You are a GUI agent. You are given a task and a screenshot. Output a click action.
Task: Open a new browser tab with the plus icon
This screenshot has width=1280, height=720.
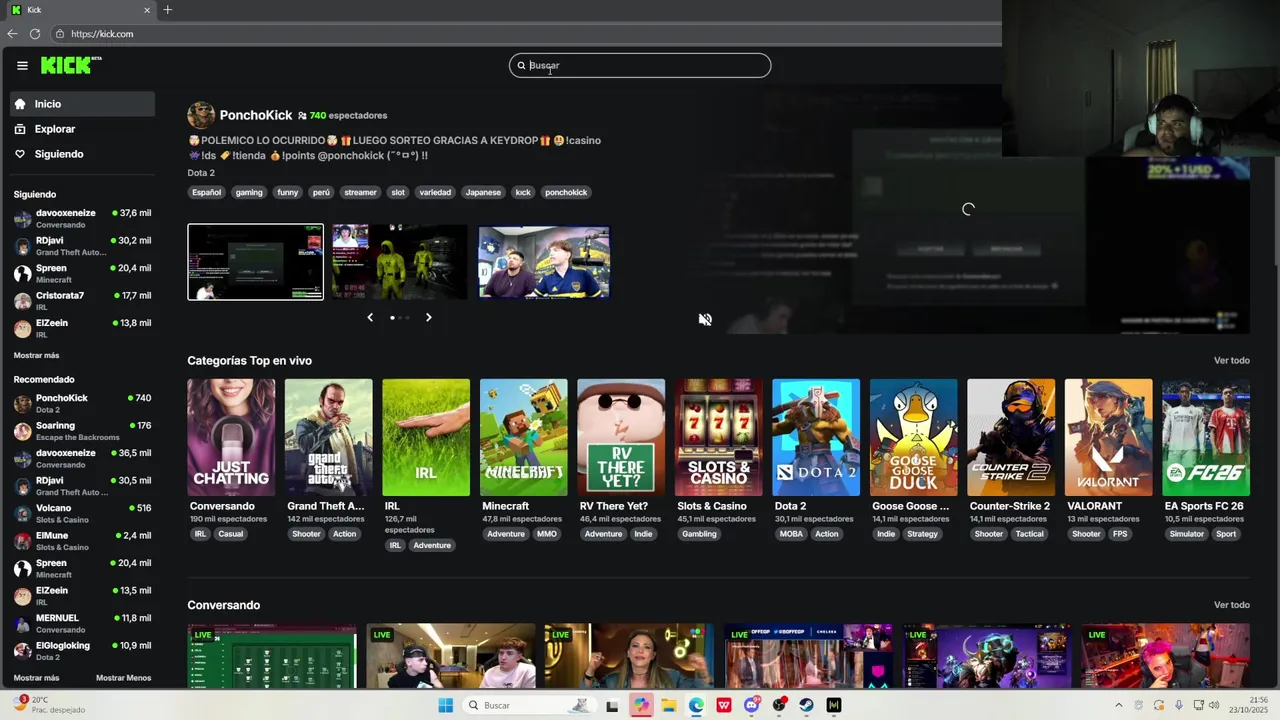(x=167, y=10)
